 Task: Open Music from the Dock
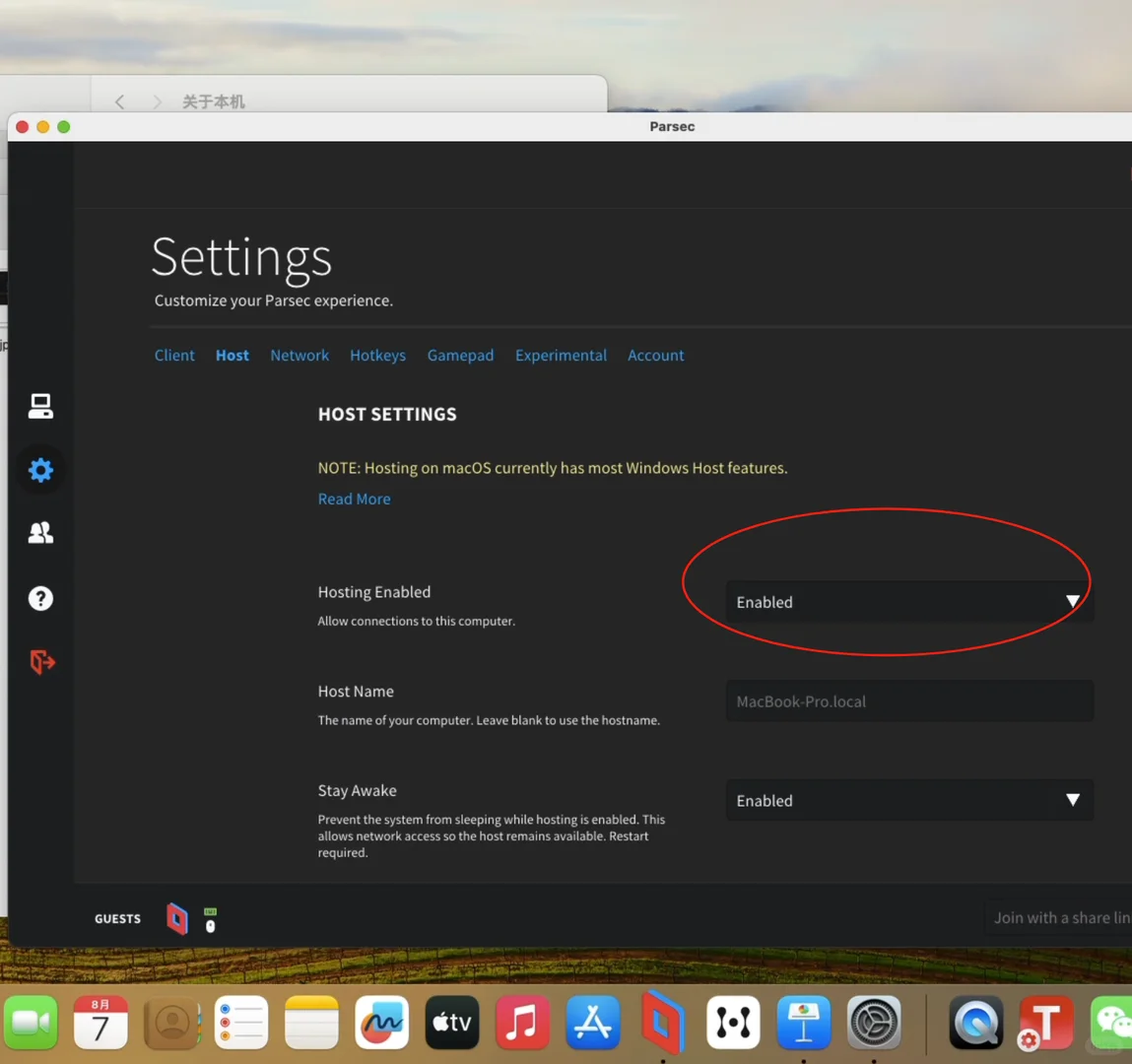(x=523, y=1023)
